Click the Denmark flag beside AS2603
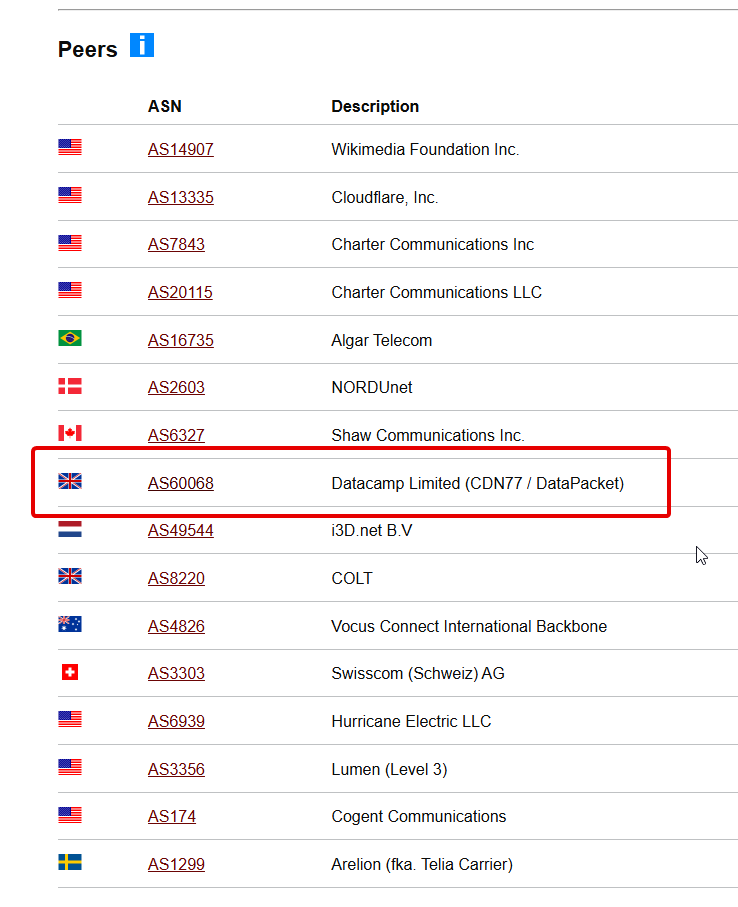The width and height of the screenshot is (738, 907). (70, 386)
